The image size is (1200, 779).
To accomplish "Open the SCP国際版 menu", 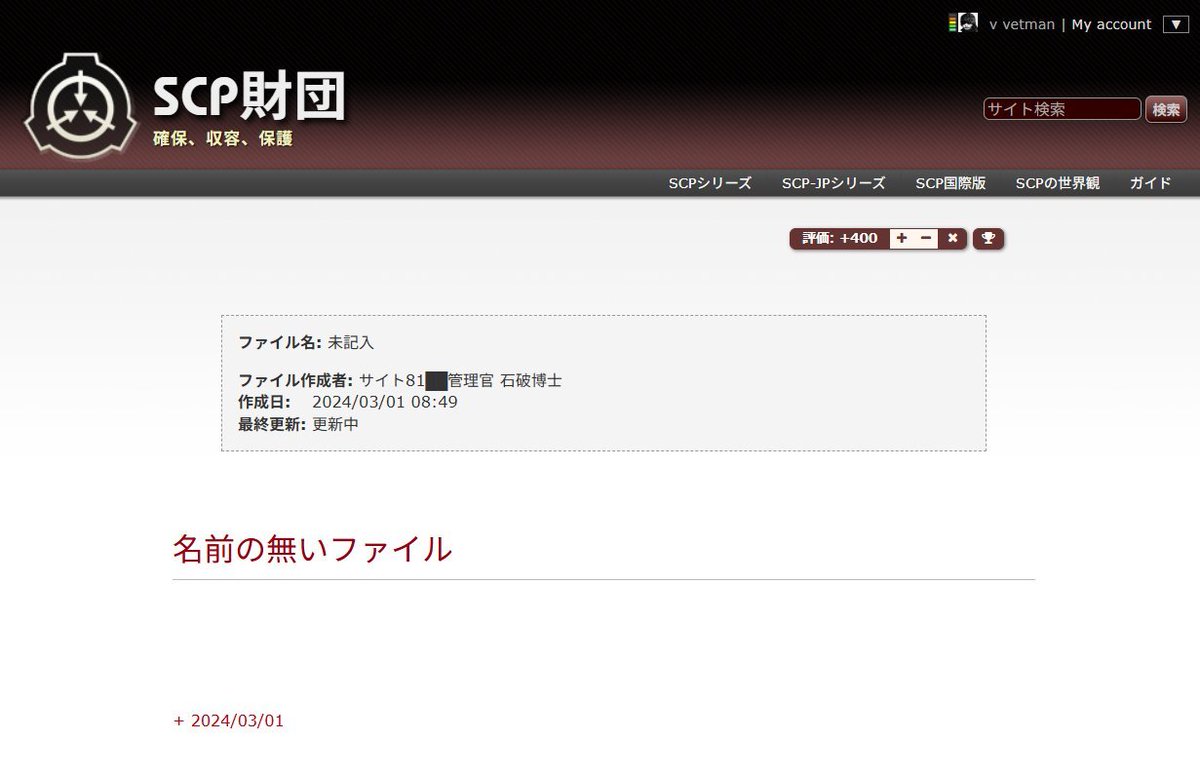I will pos(950,183).
